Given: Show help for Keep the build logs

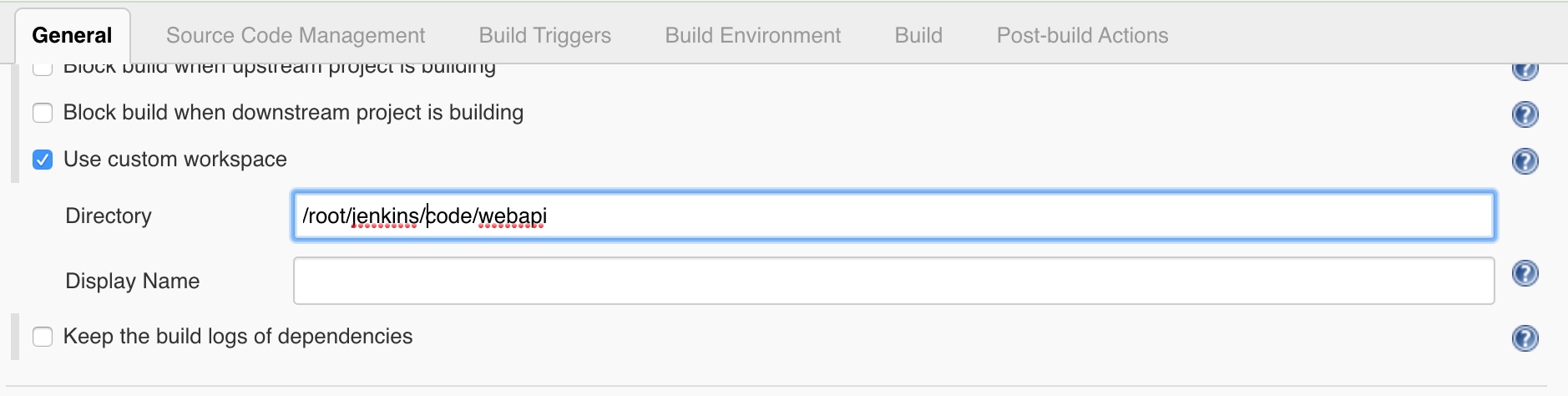Looking at the screenshot, I should [x=1525, y=338].
